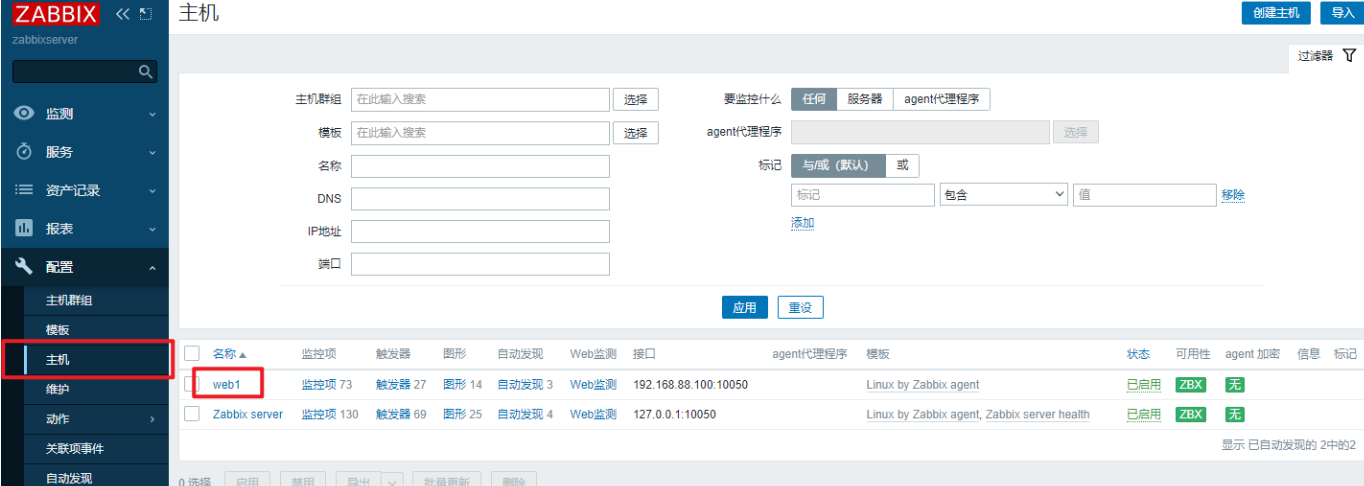Click the IP地址 filter input

coord(480,231)
